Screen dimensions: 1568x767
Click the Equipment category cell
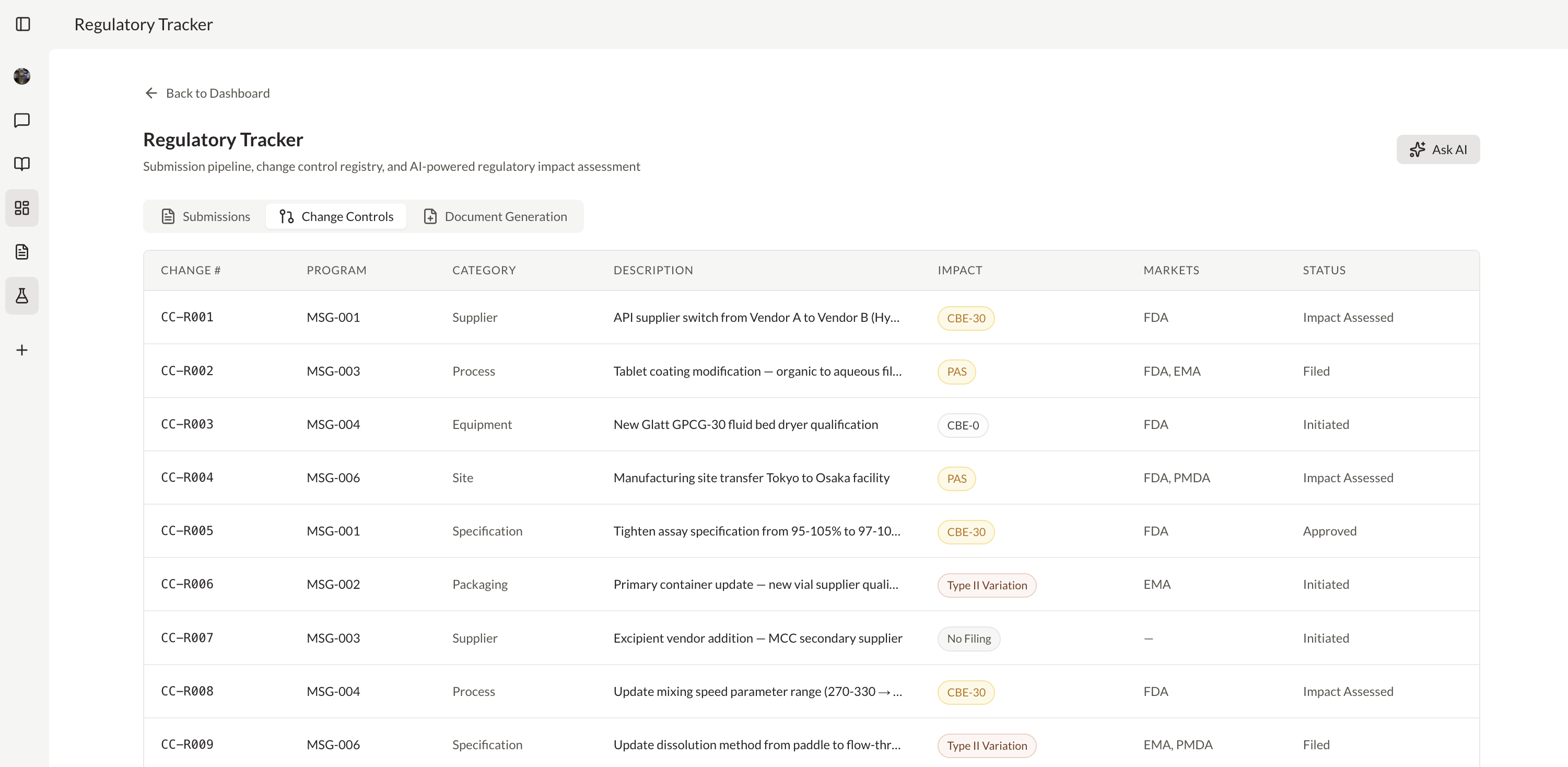click(x=482, y=424)
